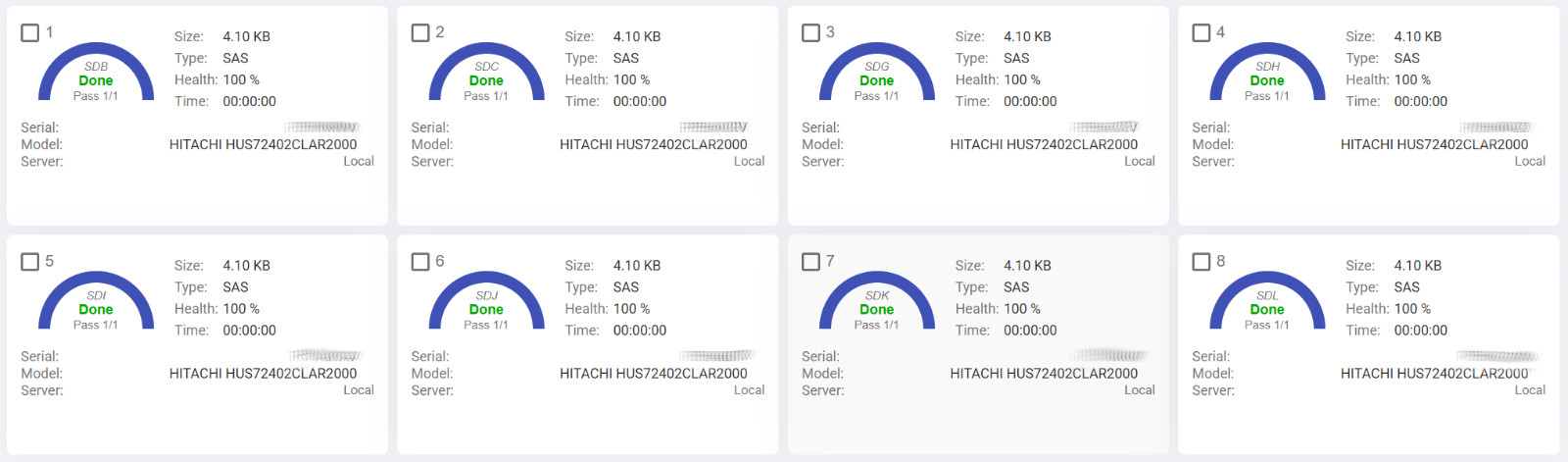This screenshot has height=462, width=1568.
Task: Mark the checkbox for disk 5
Action: point(30,261)
